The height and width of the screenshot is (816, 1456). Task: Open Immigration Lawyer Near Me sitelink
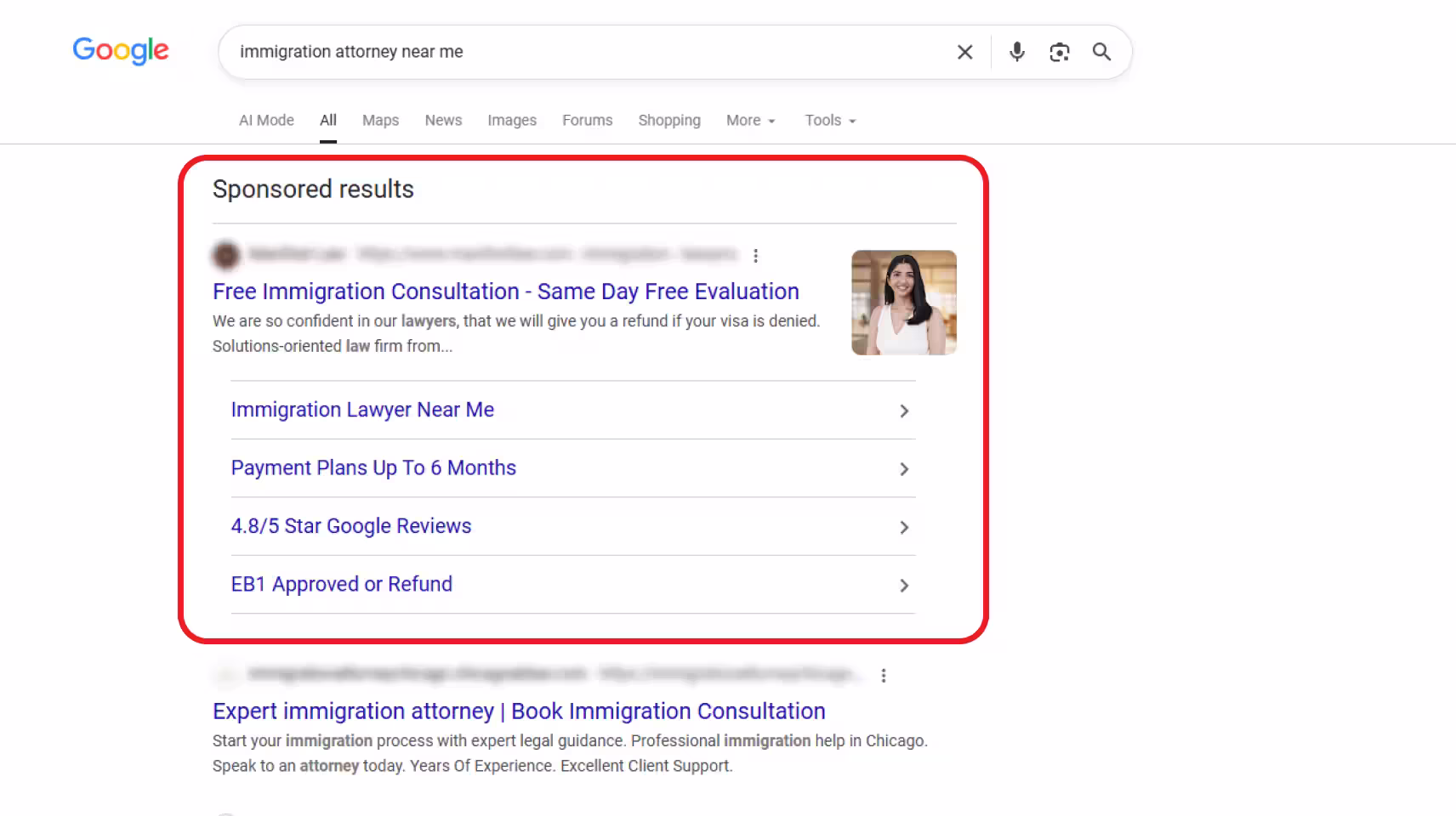coord(362,410)
